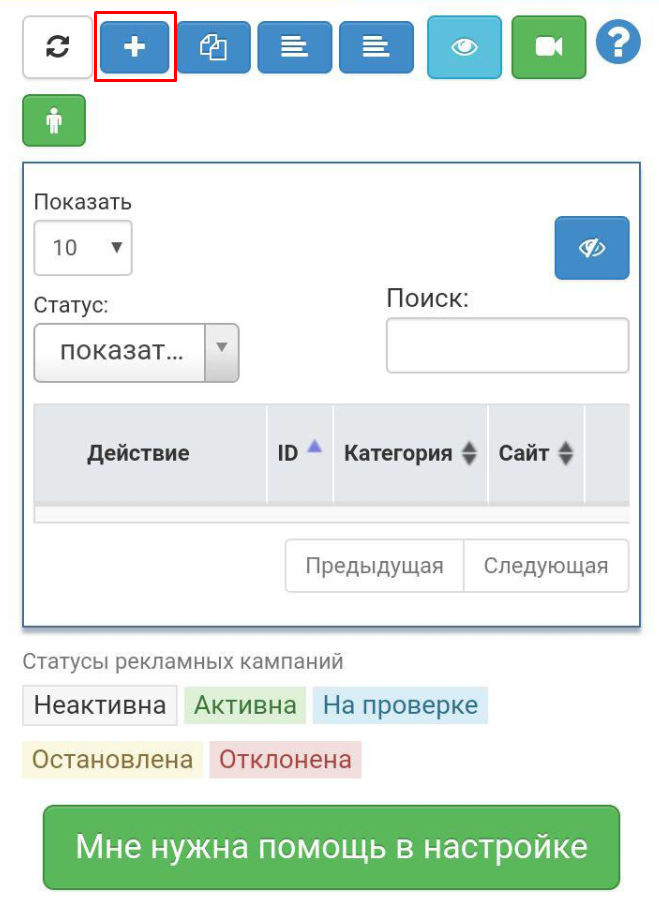Click the copy documents icon button
Viewport: 659px width, 918px height.
click(x=213, y=47)
